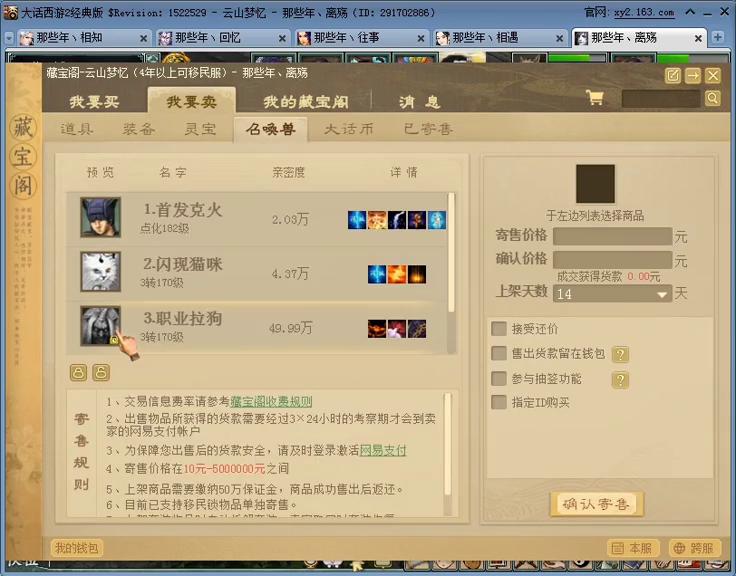736x576 pixels.
Task: Open the 网易支付 link
Action: pyautogui.click(x=383, y=451)
